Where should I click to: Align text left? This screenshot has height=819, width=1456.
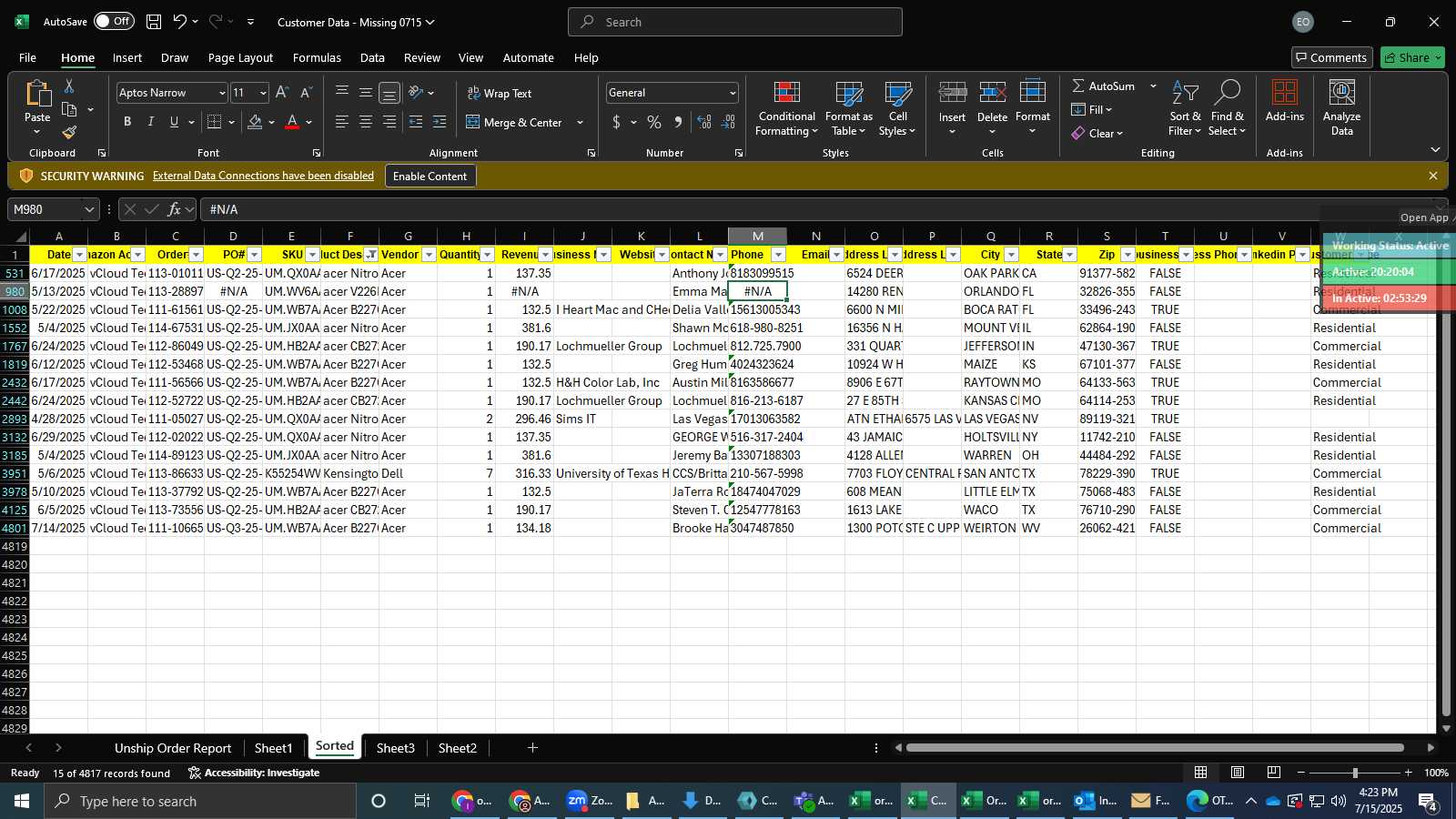342,122
